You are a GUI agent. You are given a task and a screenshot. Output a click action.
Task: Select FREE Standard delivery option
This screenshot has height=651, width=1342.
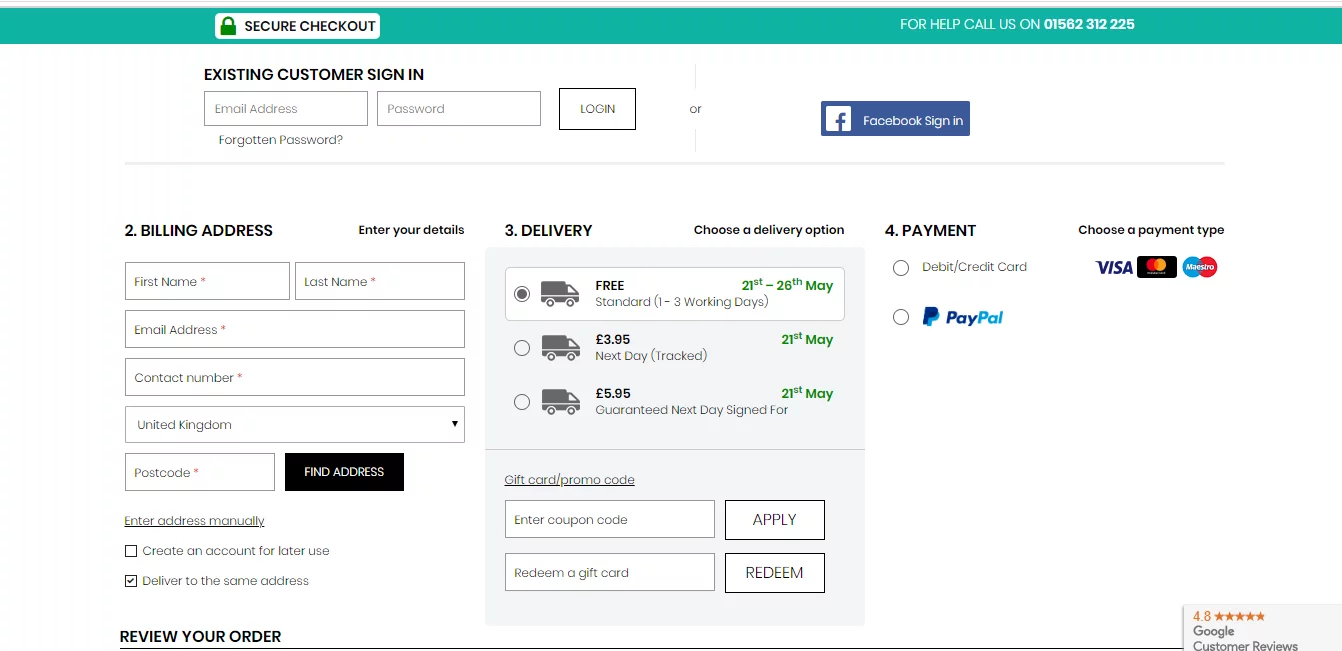522,294
